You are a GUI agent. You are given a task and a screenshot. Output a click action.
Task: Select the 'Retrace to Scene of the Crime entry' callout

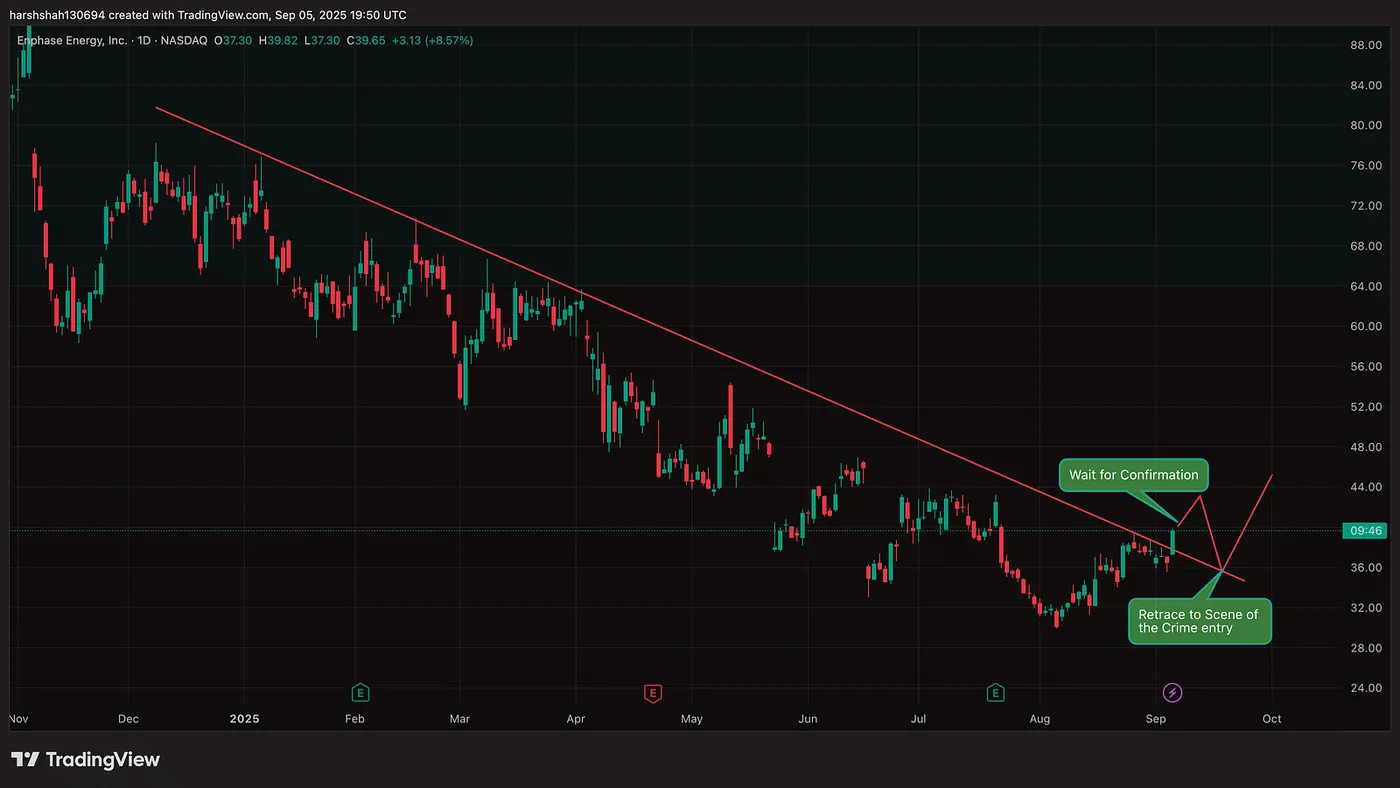pos(1199,621)
